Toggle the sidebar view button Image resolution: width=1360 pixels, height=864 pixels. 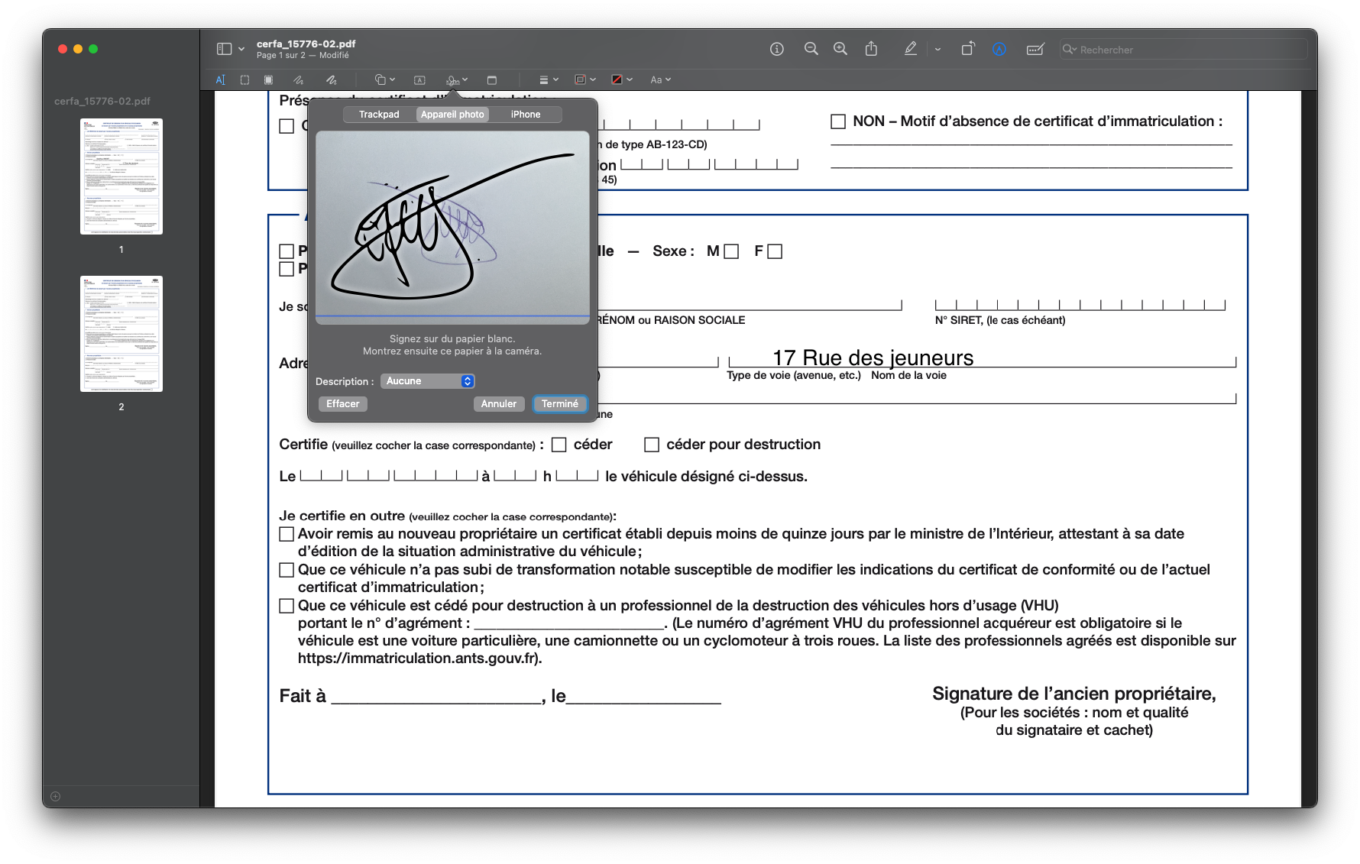[224, 49]
